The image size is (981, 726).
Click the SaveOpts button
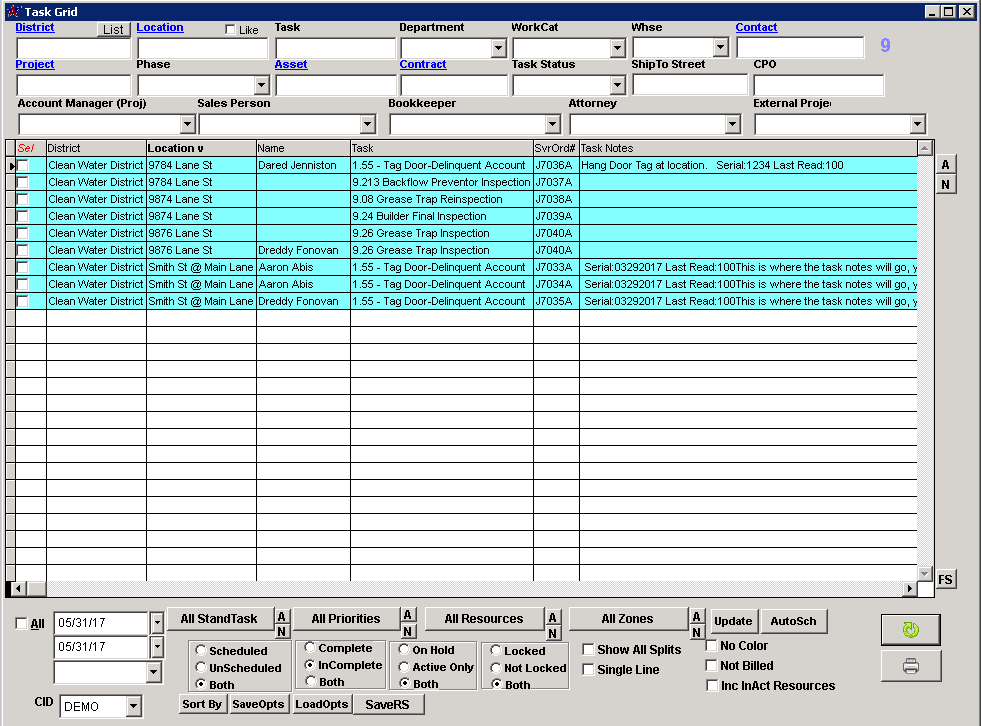click(258, 704)
